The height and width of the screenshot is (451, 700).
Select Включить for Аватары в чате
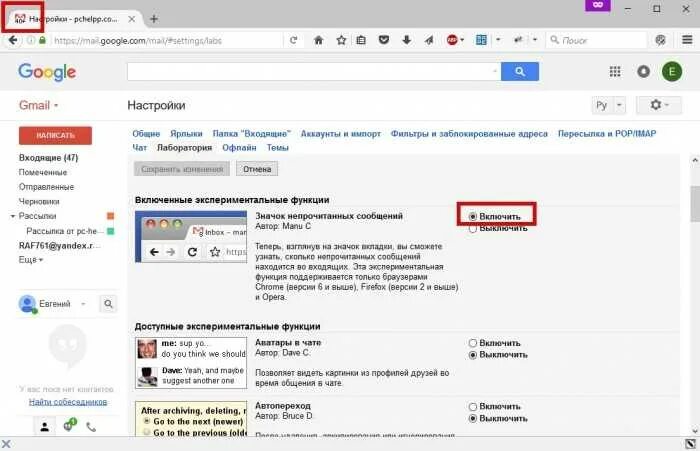pyautogui.click(x=473, y=343)
